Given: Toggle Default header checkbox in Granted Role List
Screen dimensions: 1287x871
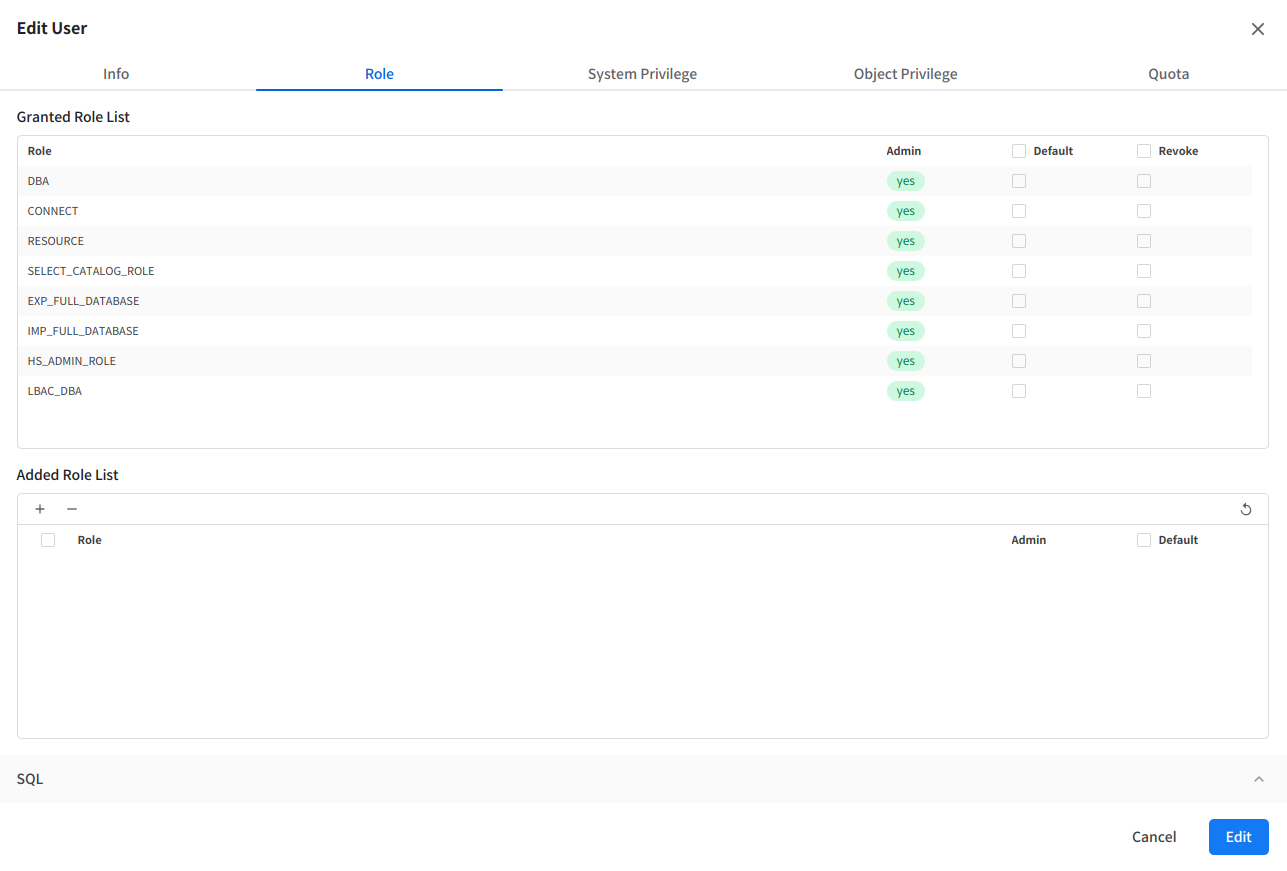Looking at the screenshot, I should (x=1019, y=151).
